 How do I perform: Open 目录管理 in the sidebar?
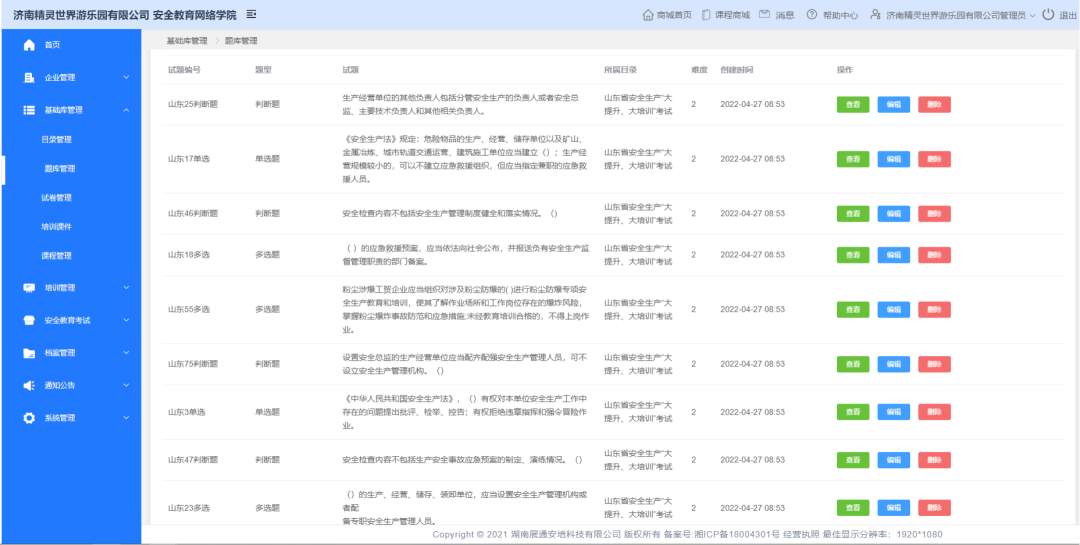point(56,140)
